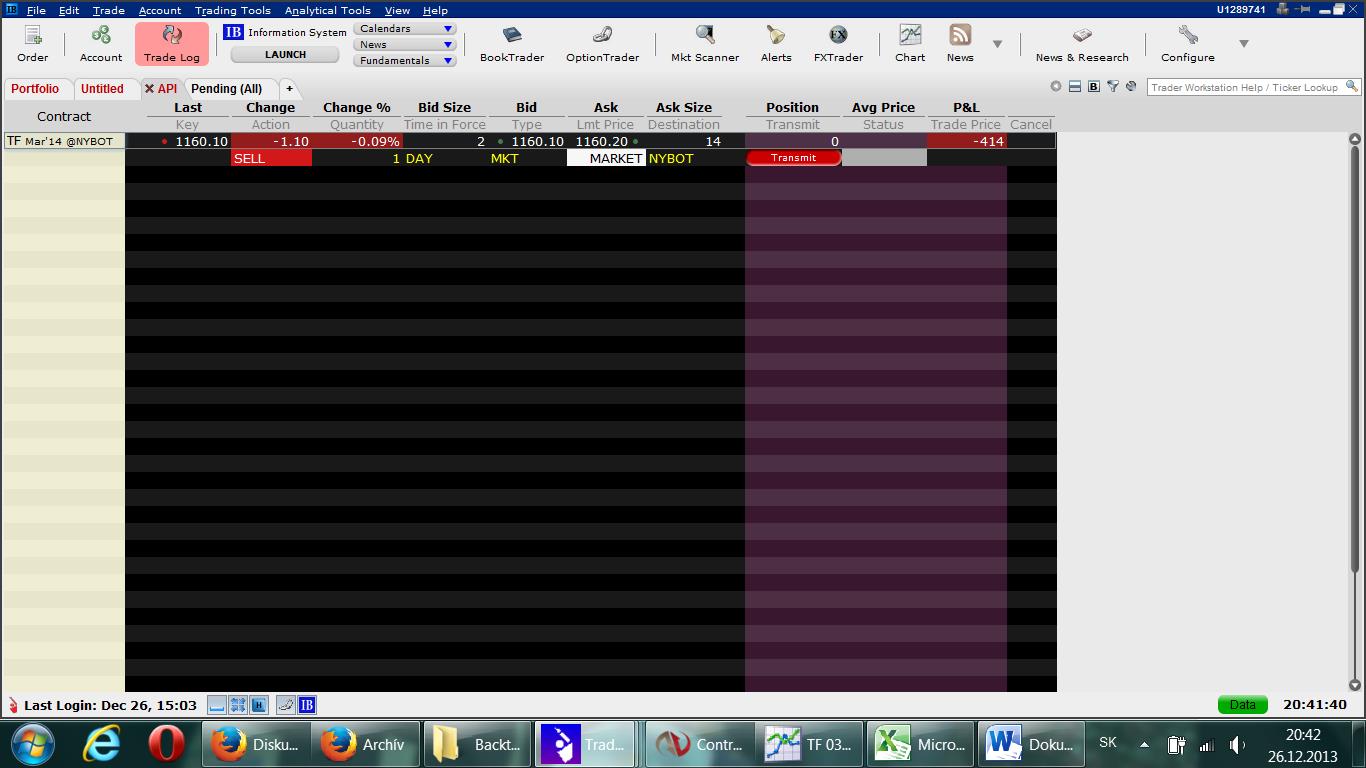1366x768 pixels.
Task: Launch BookTrader
Action: (512, 44)
